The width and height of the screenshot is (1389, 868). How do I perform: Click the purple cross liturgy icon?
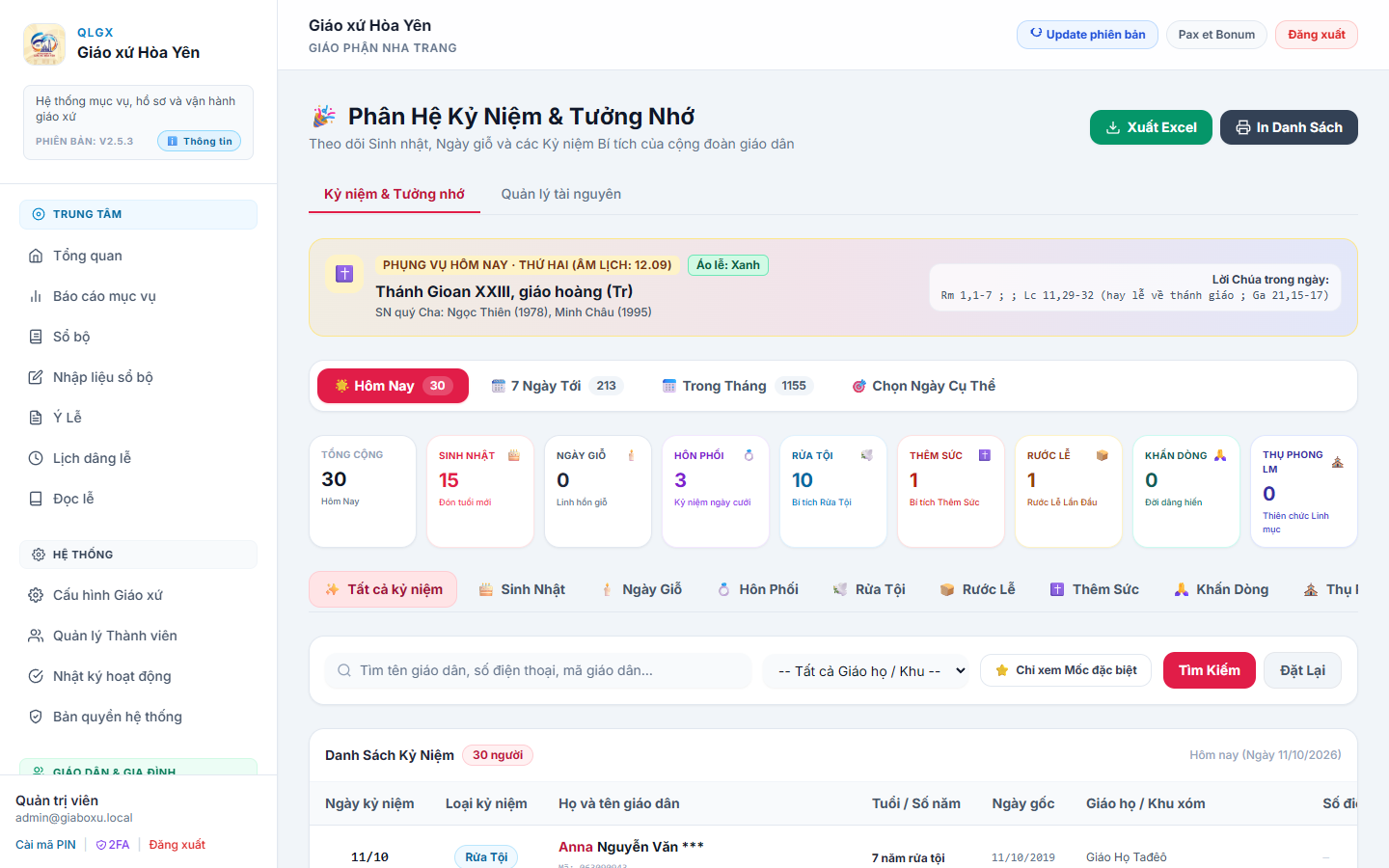point(344,274)
